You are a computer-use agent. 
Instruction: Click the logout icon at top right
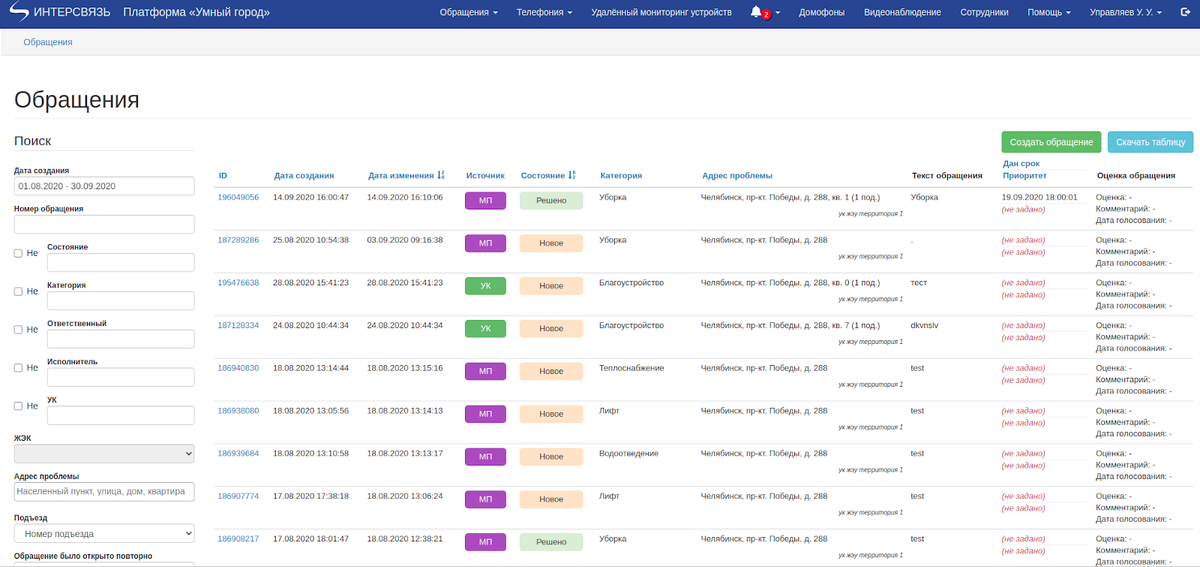click(x=1187, y=13)
